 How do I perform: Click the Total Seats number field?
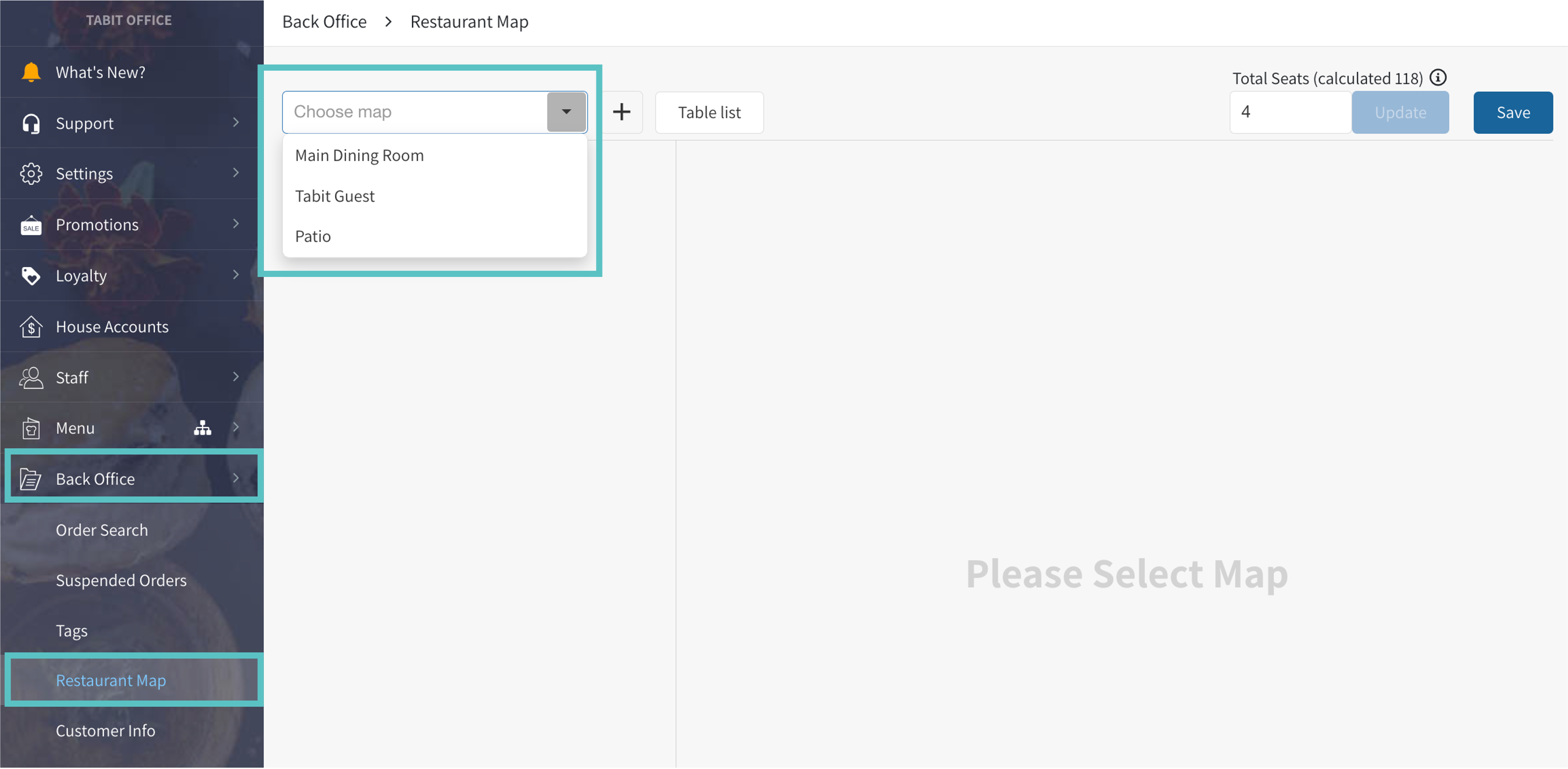click(x=1289, y=113)
